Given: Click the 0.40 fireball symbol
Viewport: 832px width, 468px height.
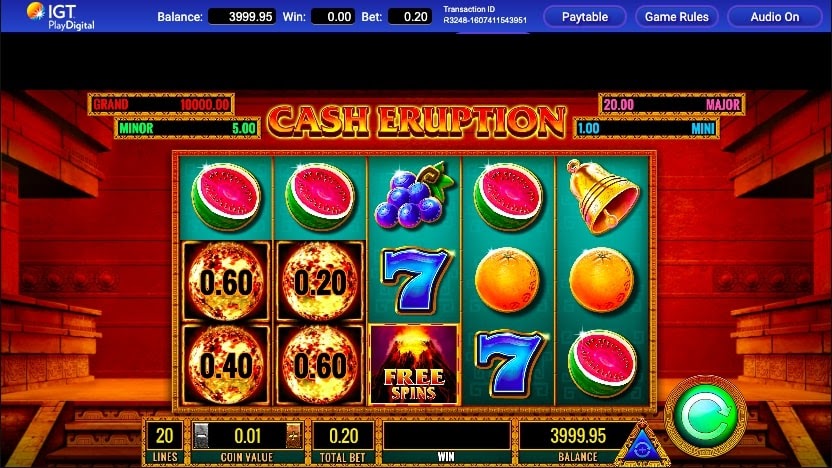Looking at the screenshot, I should [x=226, y=365].
